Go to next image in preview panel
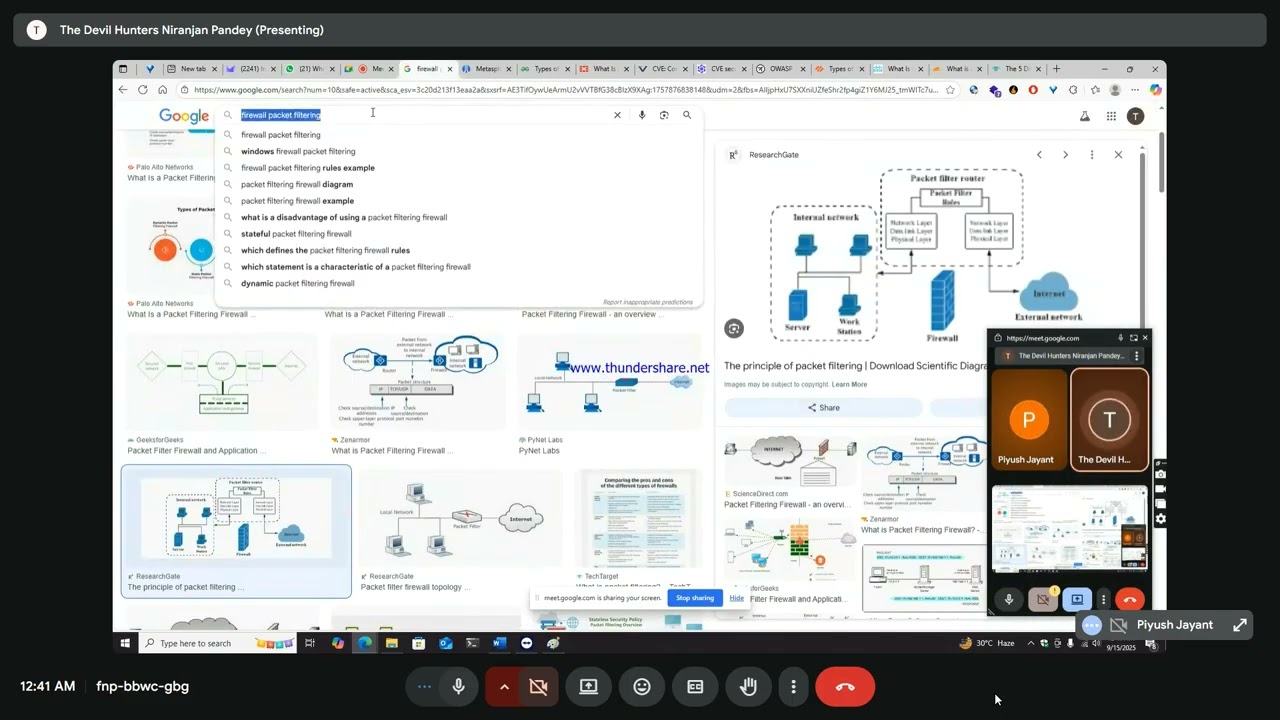The width and height of the screenshot is (1280, 720). coord(1065,155)
